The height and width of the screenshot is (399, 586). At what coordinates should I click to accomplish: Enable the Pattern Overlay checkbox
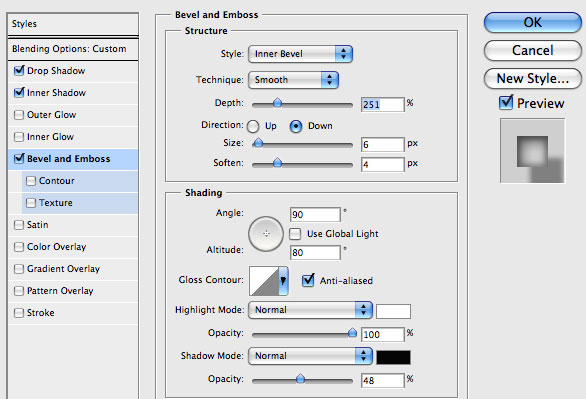tap(19, 291)
